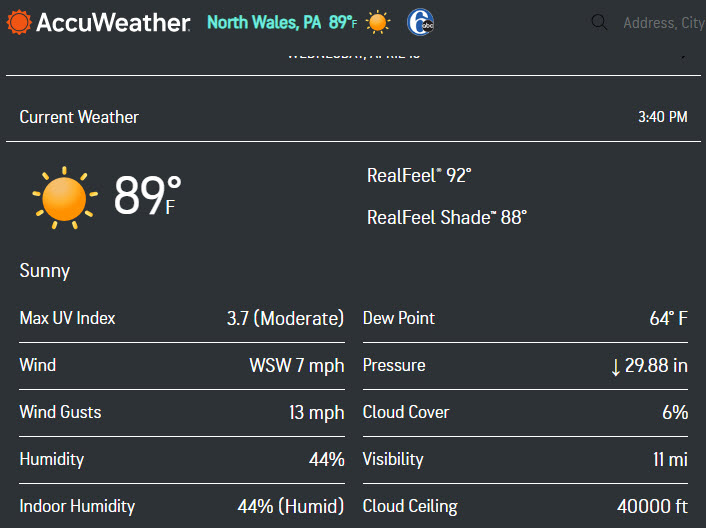Expand the date dropdown arrow at top
The height and width of the screenshot is (528, 706).
pyautogui.click(x=684, y=56)
